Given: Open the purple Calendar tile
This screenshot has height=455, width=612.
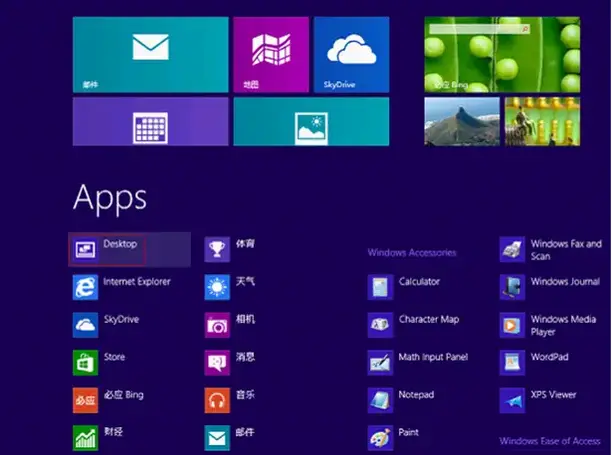Looking at the screenshot, I should (x=151, y=122).
